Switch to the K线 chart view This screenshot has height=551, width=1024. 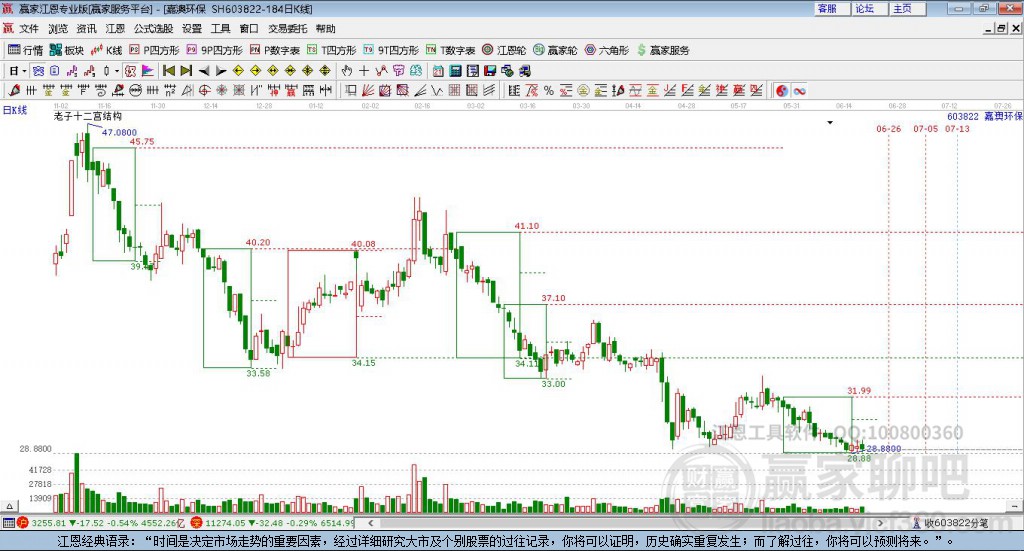pos(107,50)
